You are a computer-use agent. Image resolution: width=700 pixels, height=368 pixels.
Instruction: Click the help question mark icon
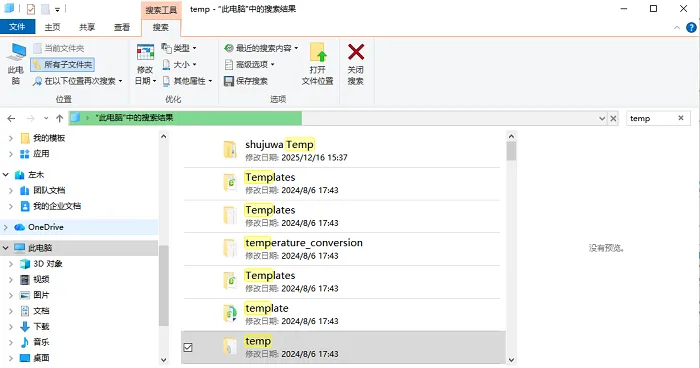coord(691,27)
